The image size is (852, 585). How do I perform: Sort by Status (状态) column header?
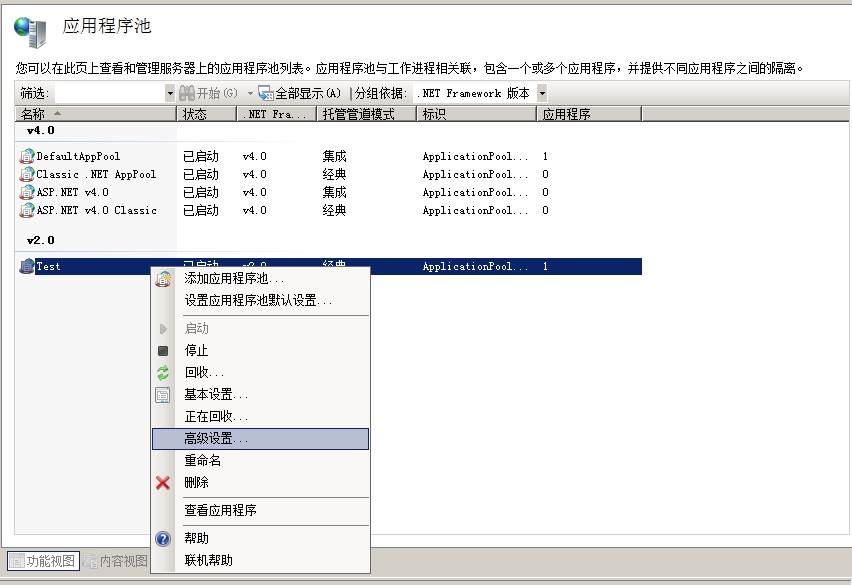coord(206,114)
